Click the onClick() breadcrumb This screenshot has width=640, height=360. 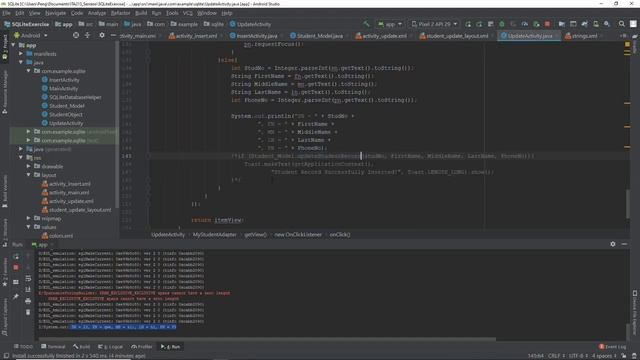(340, 235)
